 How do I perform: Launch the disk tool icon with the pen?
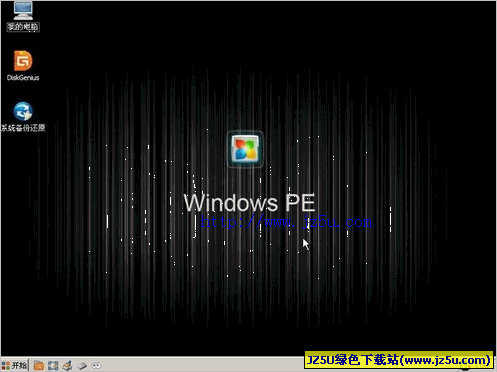point(67,366)
